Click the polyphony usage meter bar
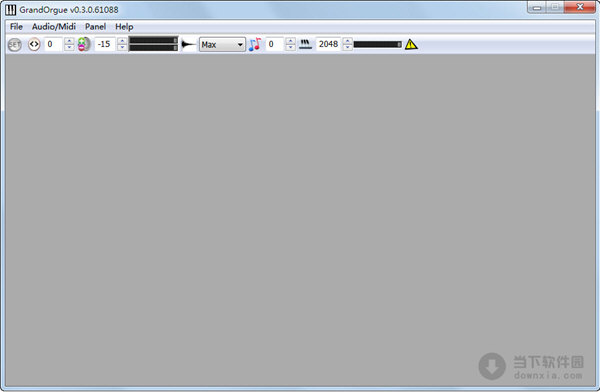This screenshot has height=392, width=600. click(378, 44)
